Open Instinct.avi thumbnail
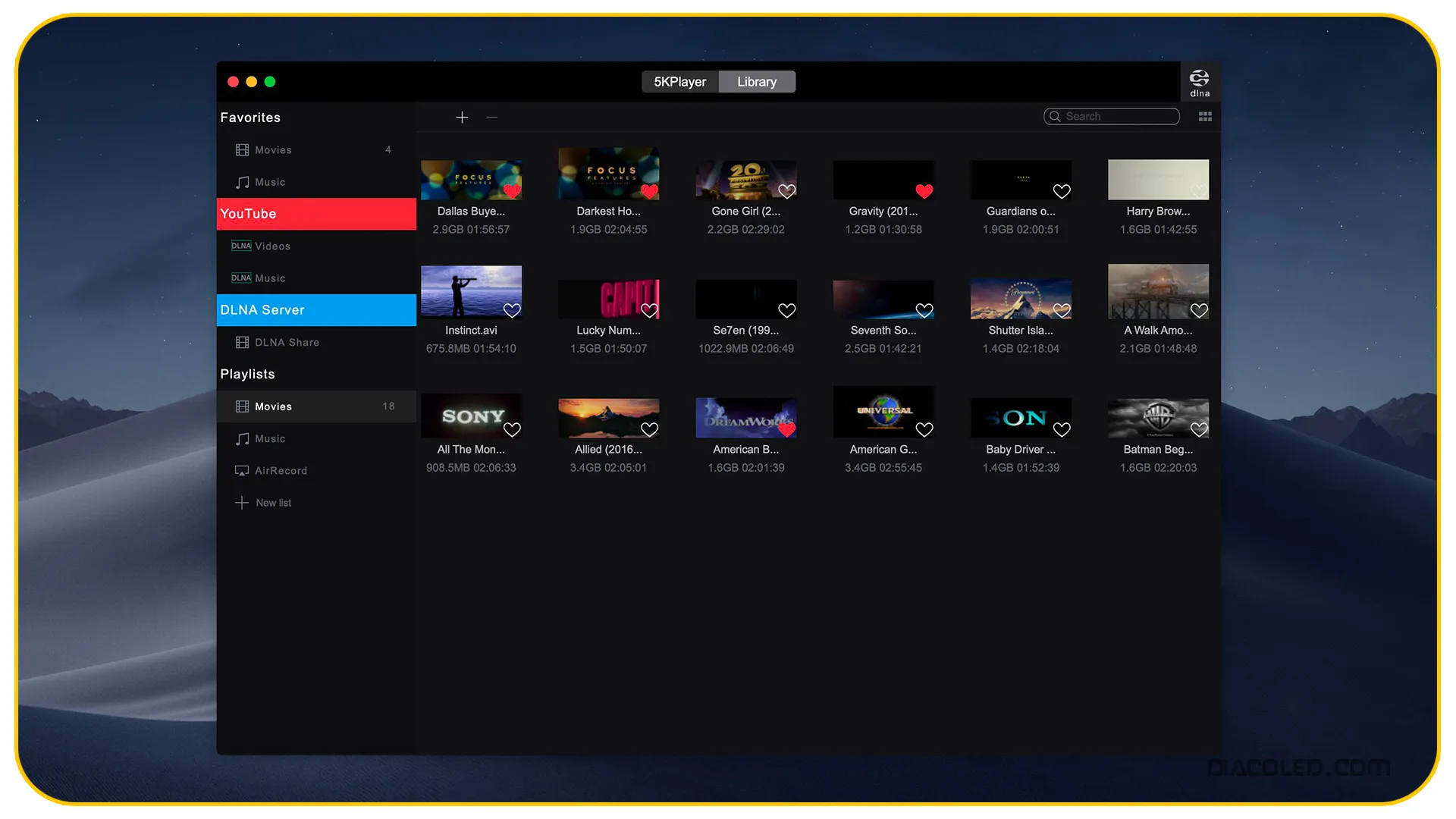The image size is (1456, 819). [471, 292]
